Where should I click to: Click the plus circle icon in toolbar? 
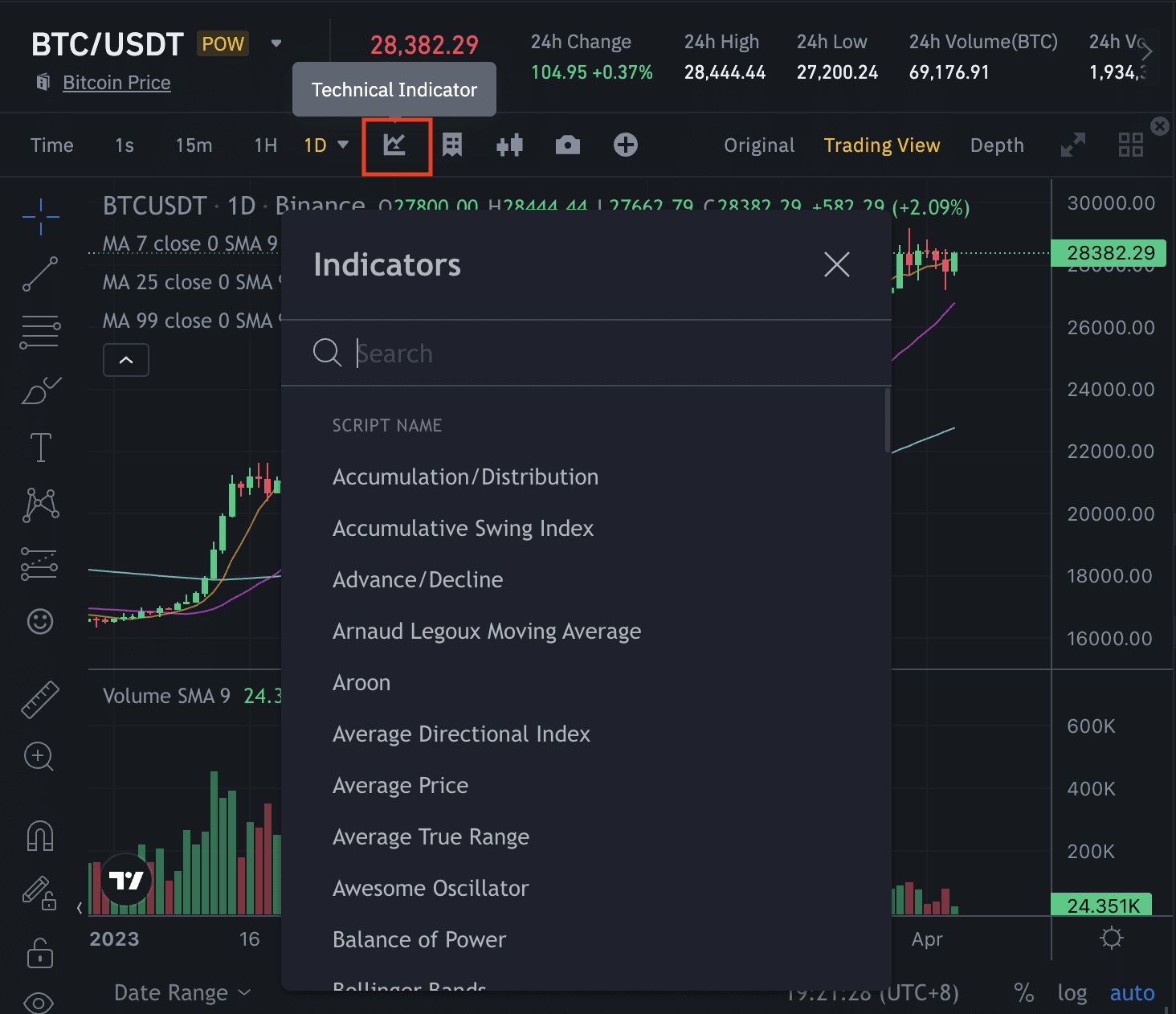click(626, 145)
